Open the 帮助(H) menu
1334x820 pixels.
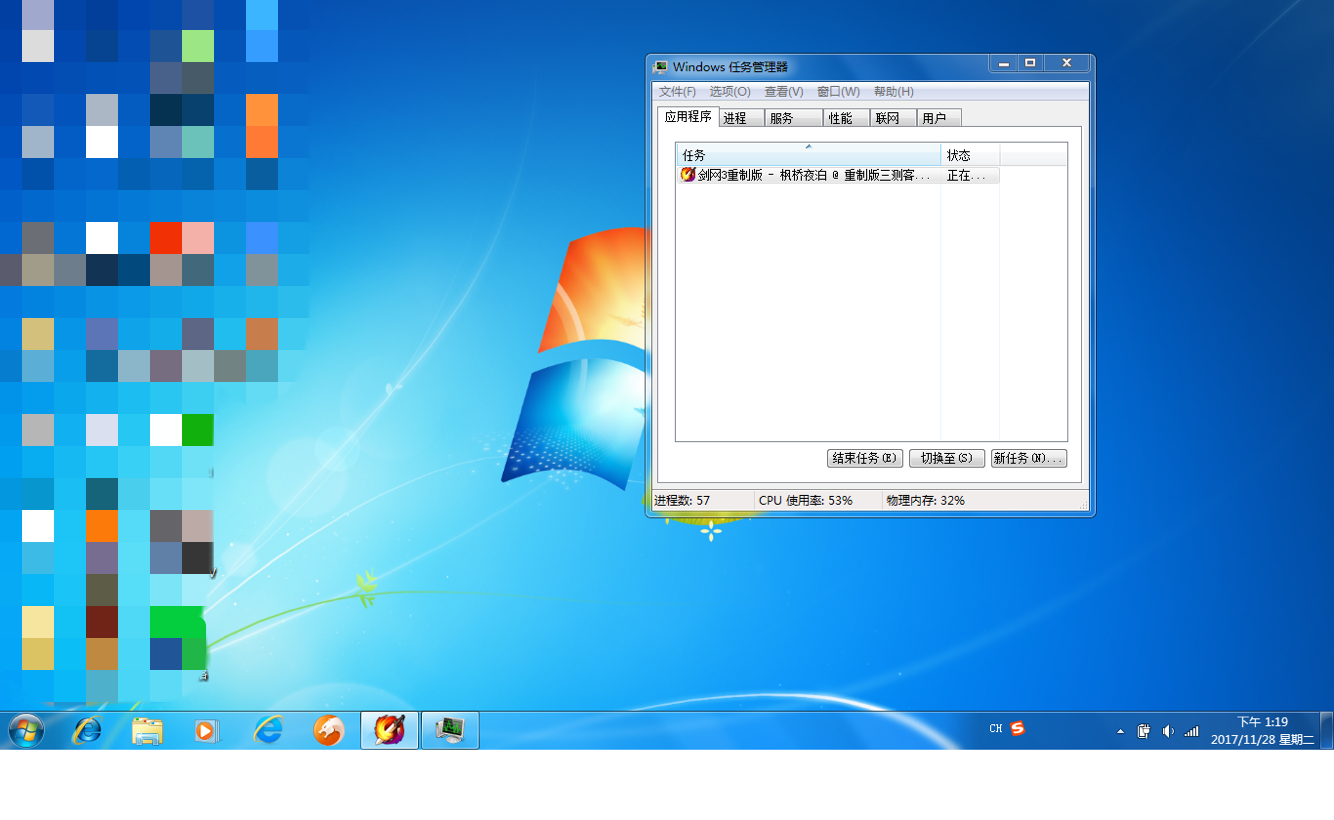pyautogui.click(x=893, y=92)
